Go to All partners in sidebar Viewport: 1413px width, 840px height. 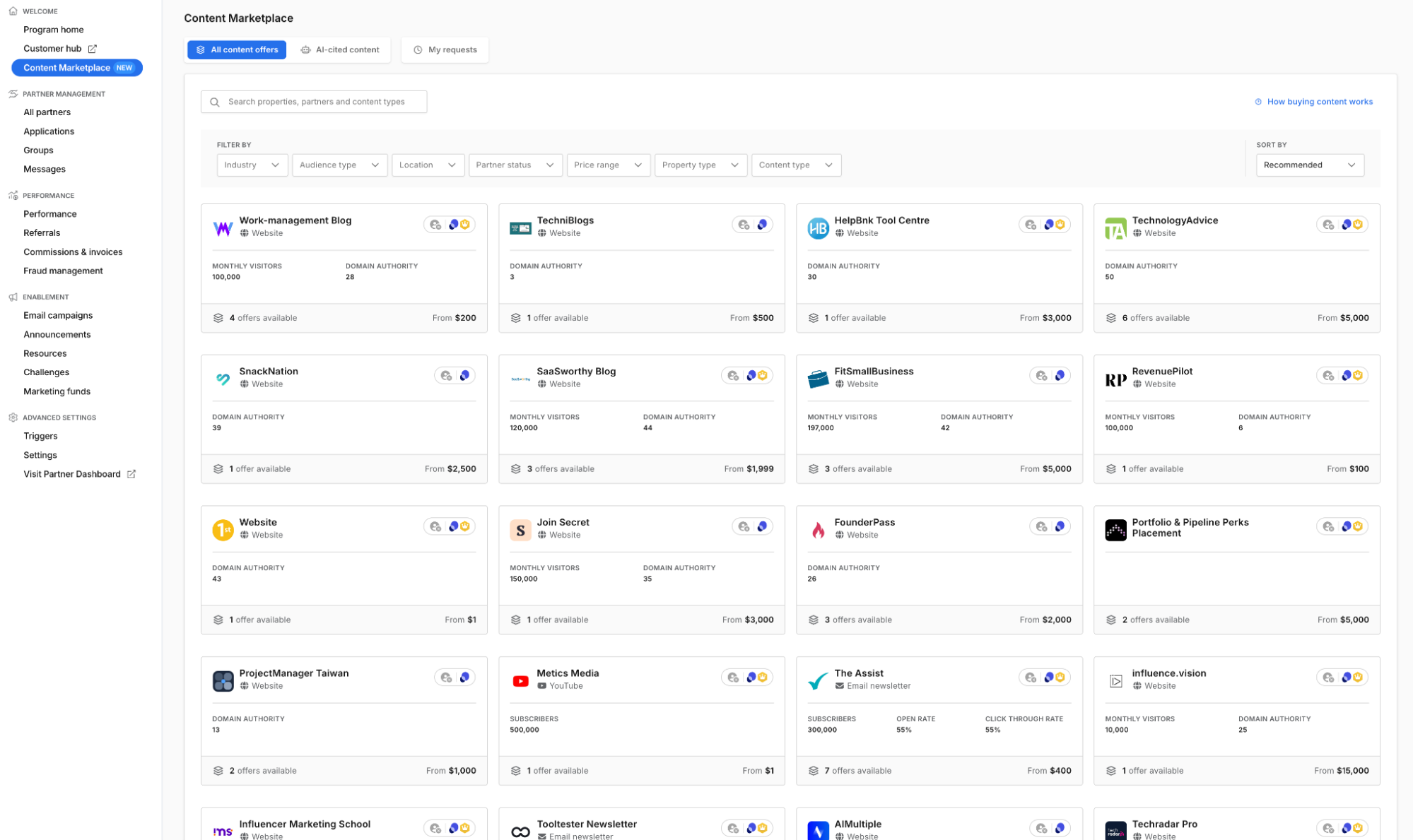coord(47,112)
